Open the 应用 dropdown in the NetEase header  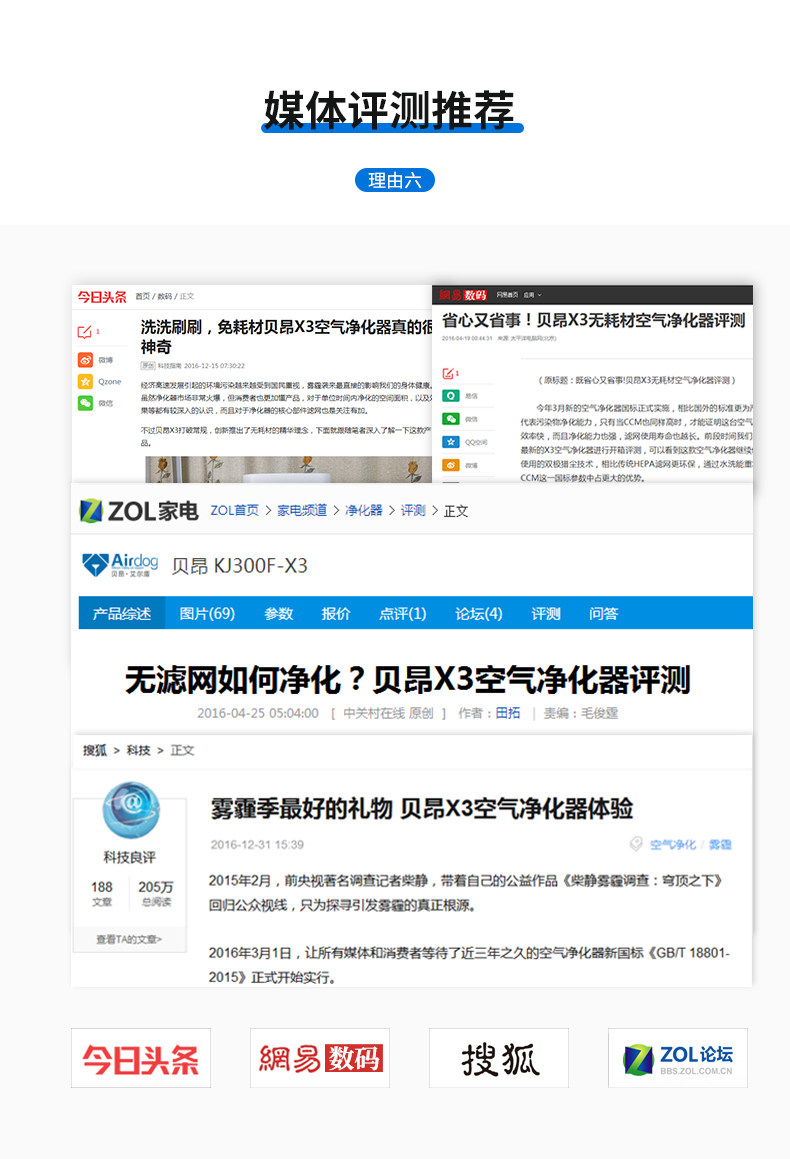[x=532, y=295]
